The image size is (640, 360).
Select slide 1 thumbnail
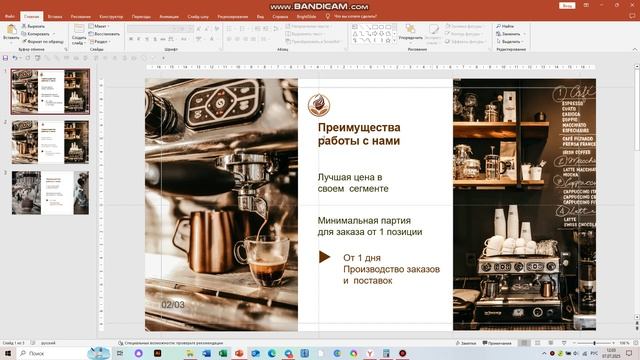point(50,91)
